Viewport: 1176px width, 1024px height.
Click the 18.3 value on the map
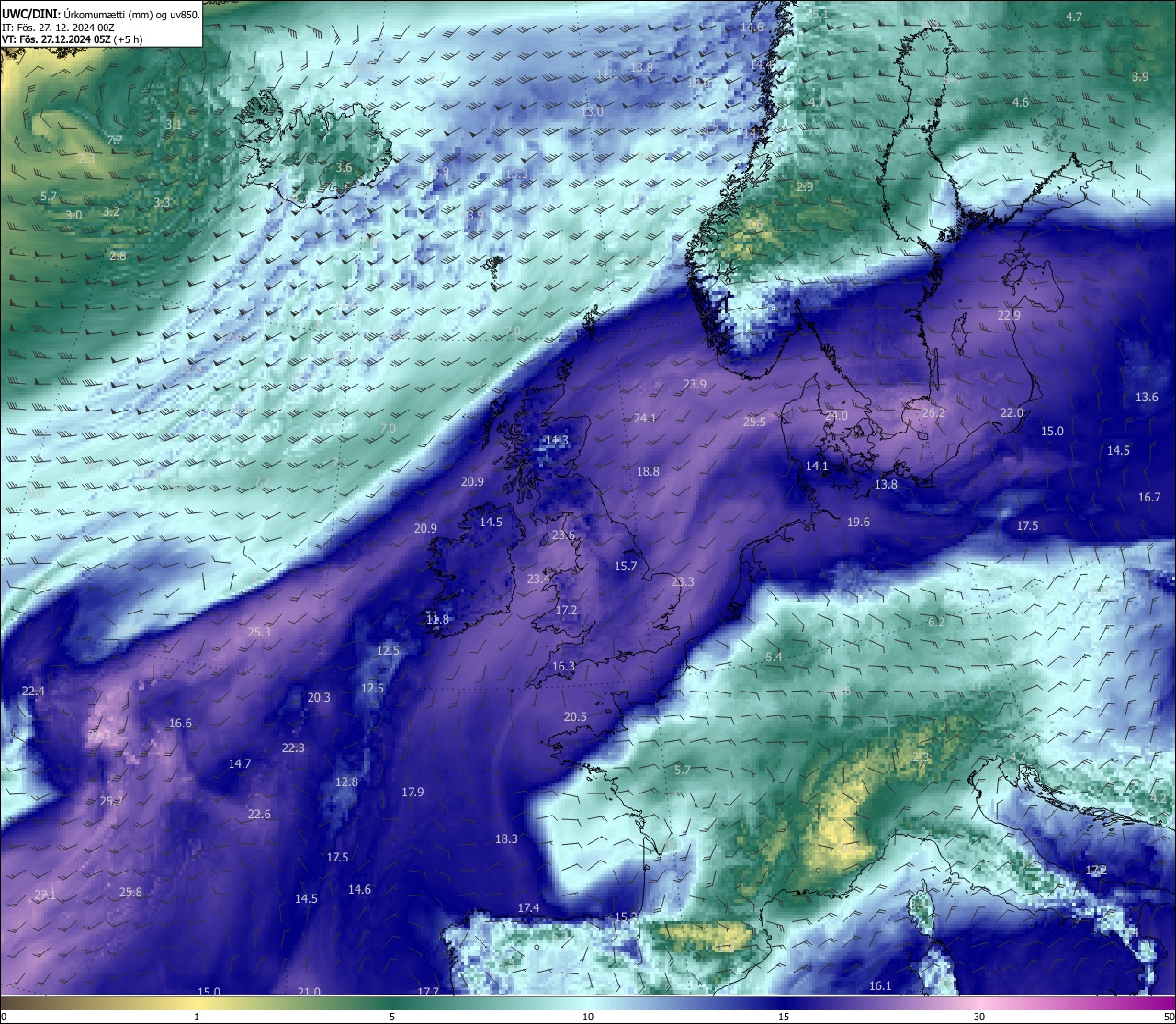506,839
